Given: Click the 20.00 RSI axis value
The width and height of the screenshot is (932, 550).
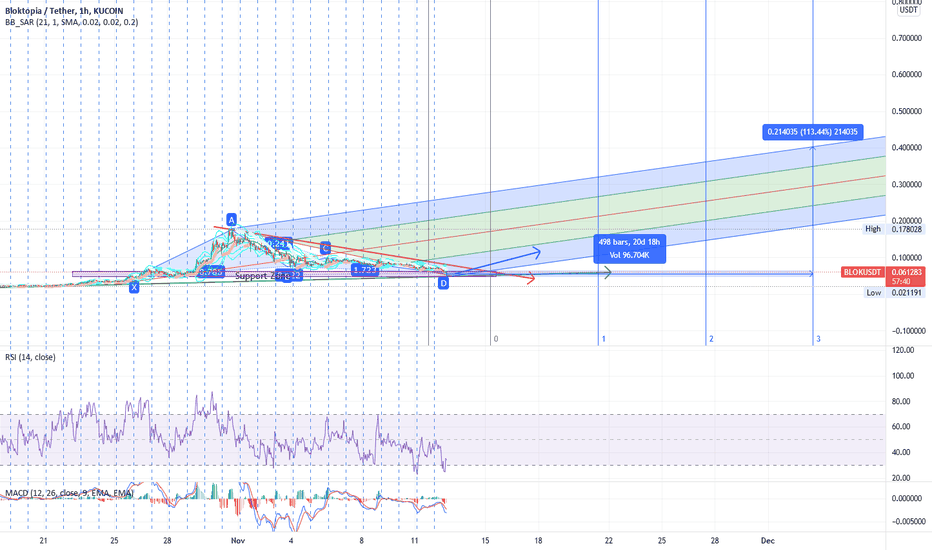Looking at the screenshot, I should (x=901, y=477).
